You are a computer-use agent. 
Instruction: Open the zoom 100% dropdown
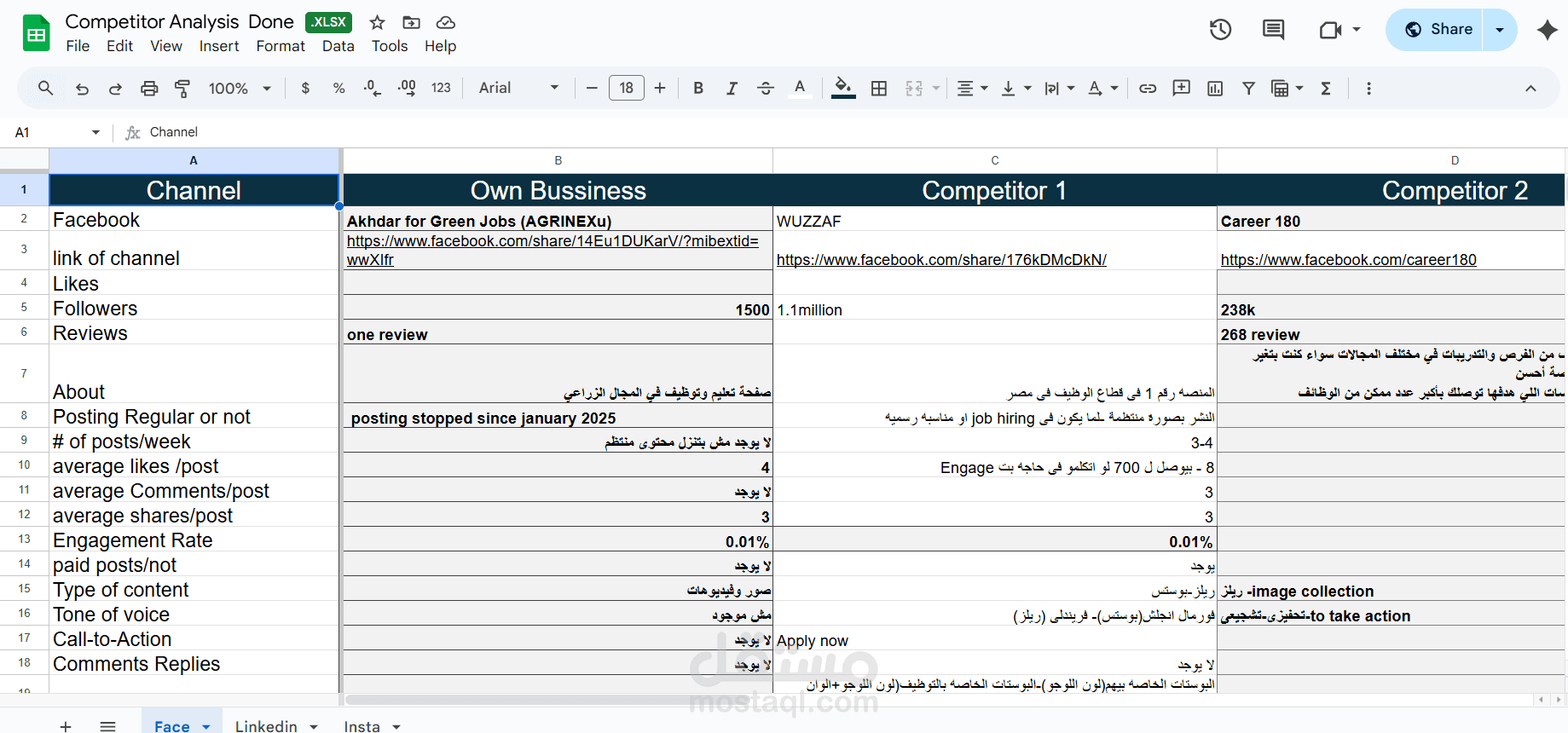coord(240,88)
